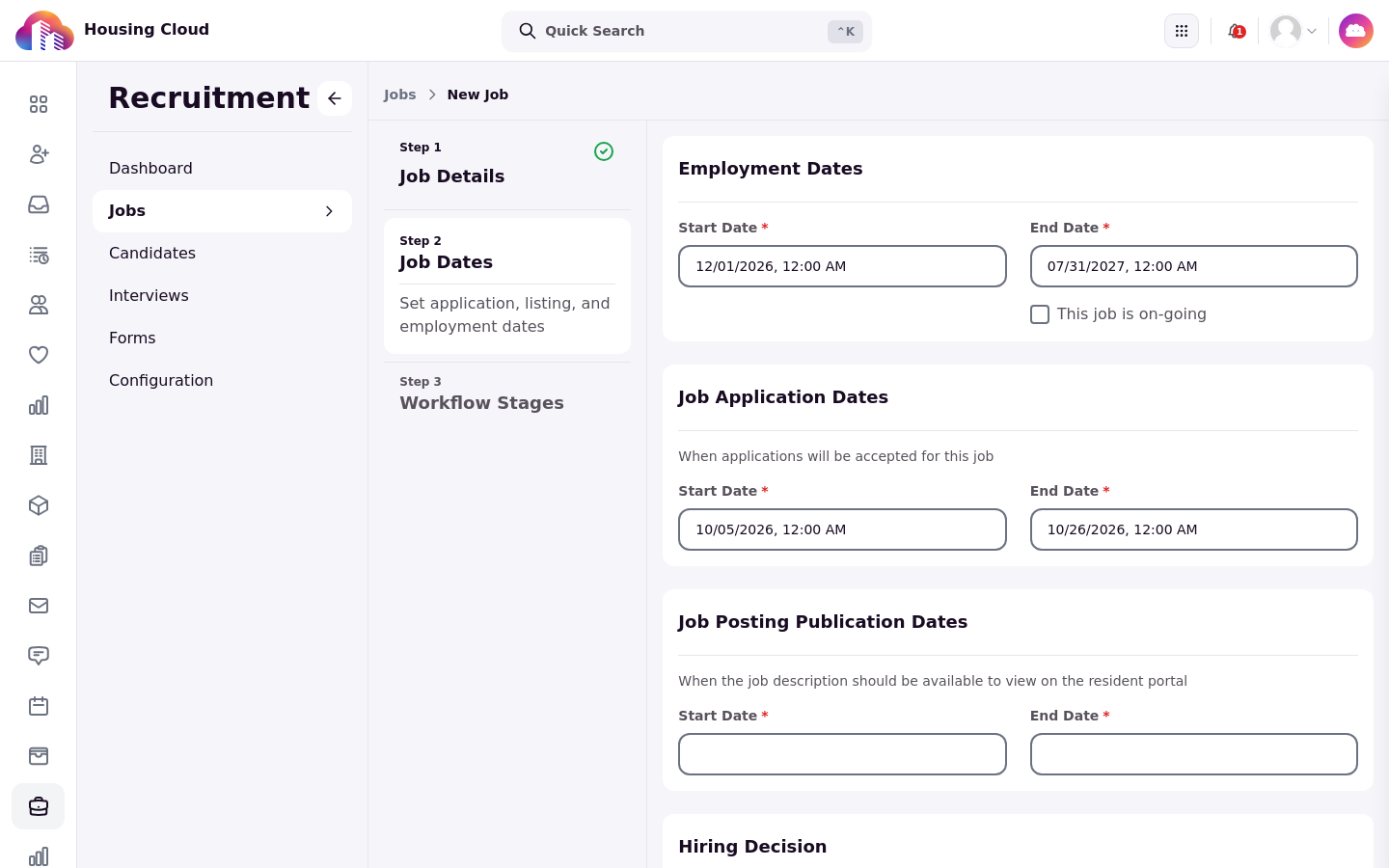This screenshot has height=868, width=1389.
Task: Go to Step 1 Job Details
Action: point(507,165)
